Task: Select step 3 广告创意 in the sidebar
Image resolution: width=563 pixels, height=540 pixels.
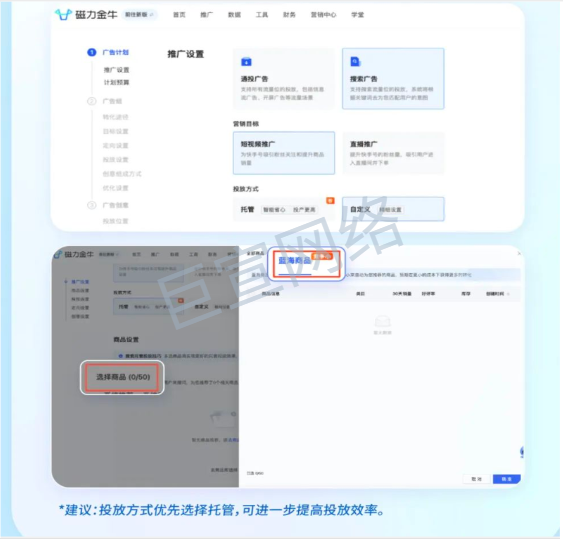Action: (x=108, y=205)
